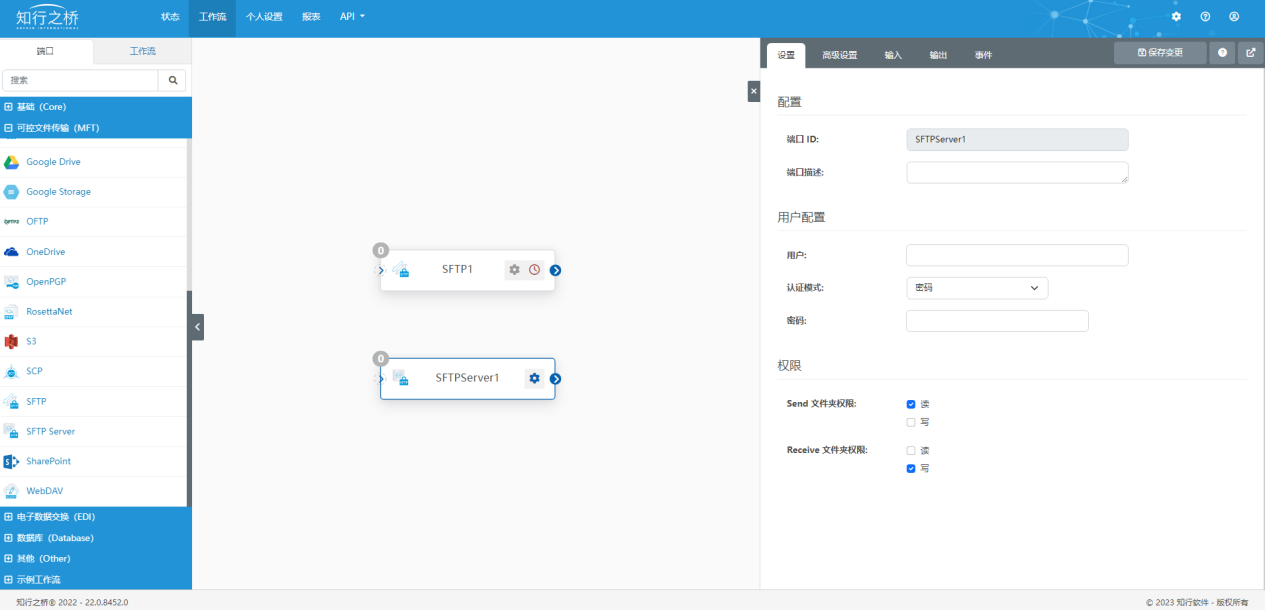Image resolution: width=1265 pixels, height=610 pixels.
Task: Switch to 事件 tab
Action: [x=983, y=55]
